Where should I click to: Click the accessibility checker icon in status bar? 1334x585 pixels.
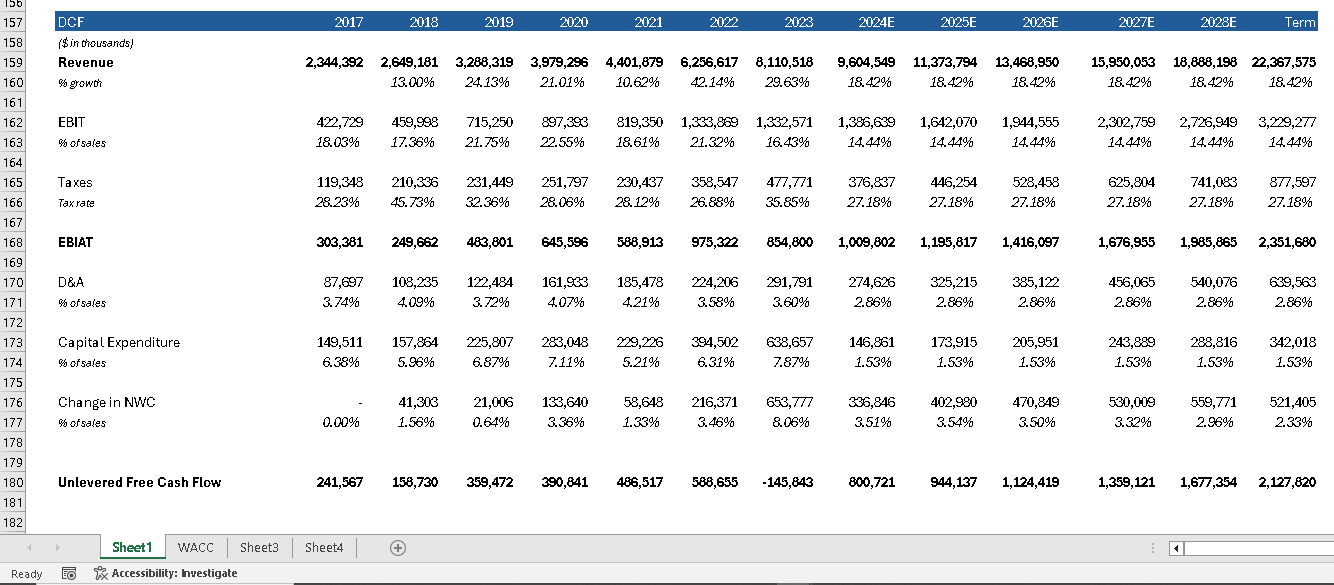tap(100, 573)
